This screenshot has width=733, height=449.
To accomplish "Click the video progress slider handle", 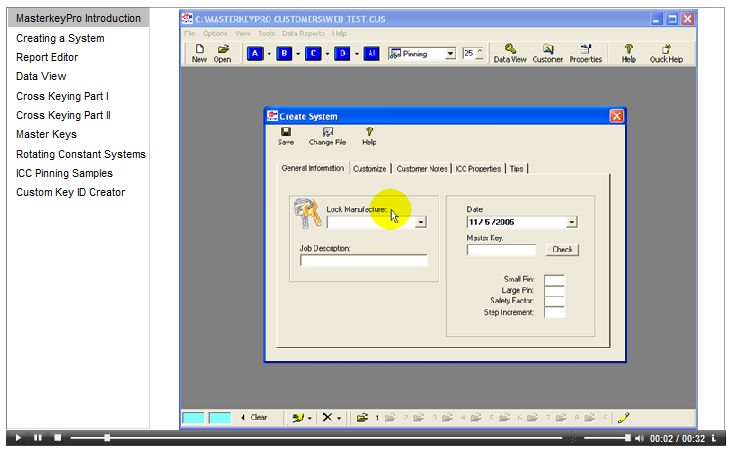I will coord(107,438).
